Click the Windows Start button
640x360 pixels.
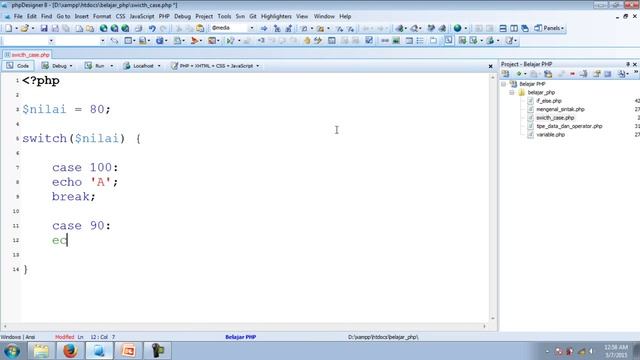[12, 351]
